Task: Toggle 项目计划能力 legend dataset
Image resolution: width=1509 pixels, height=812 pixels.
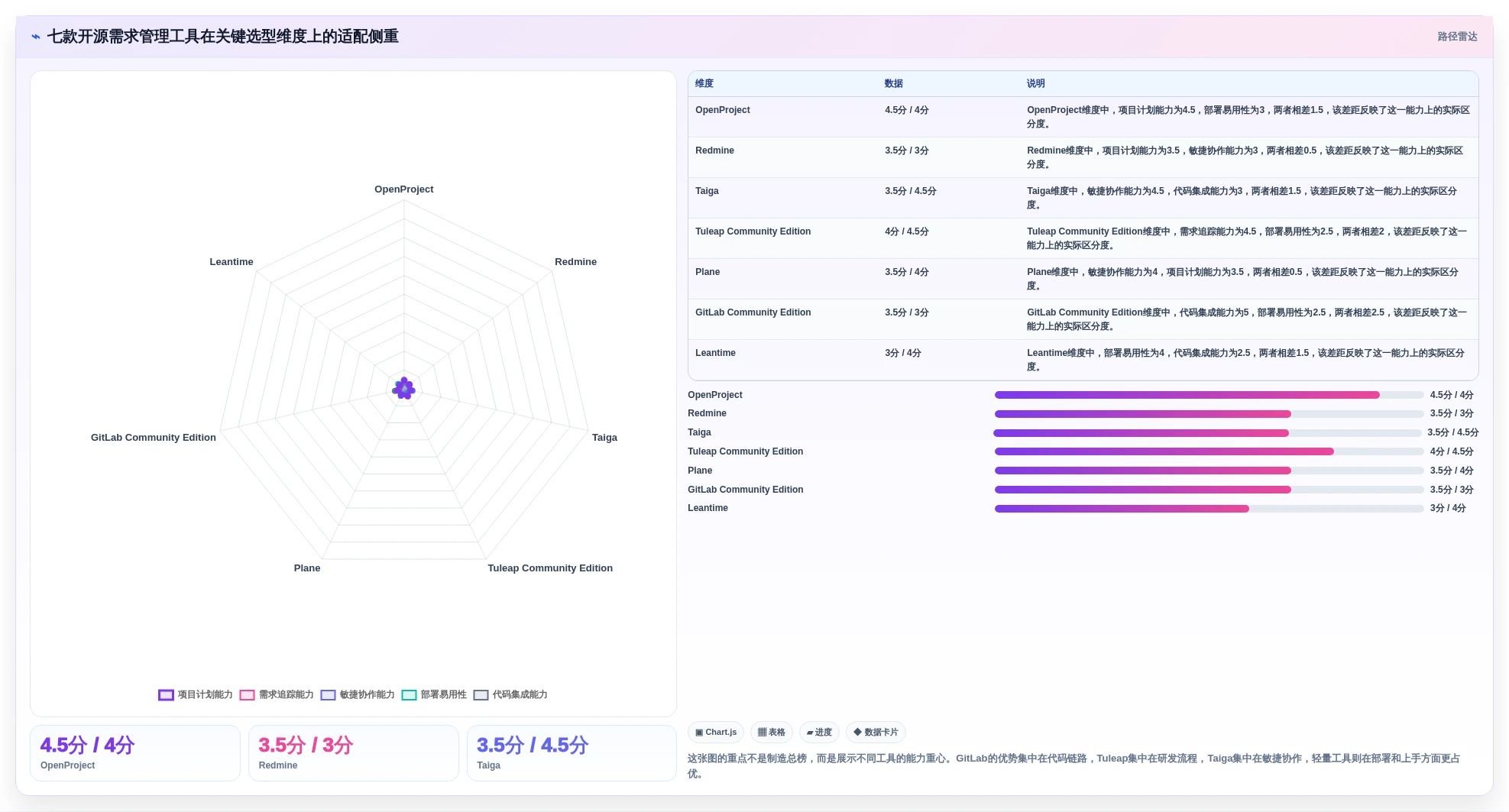Action: pyautogui.click(x=196, y=694)
